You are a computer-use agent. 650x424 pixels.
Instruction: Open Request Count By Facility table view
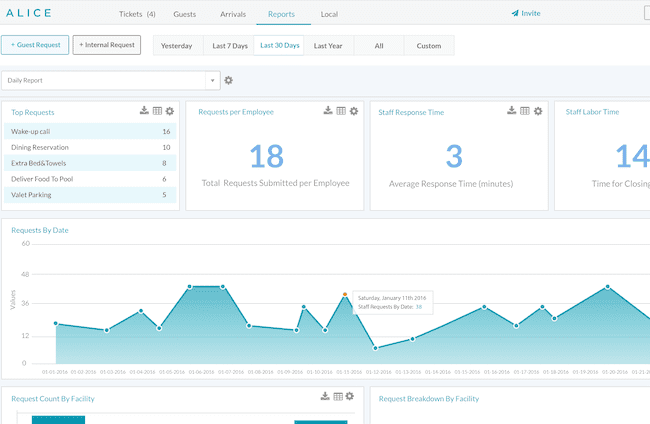pyautogui.click(x=338, y=397)
